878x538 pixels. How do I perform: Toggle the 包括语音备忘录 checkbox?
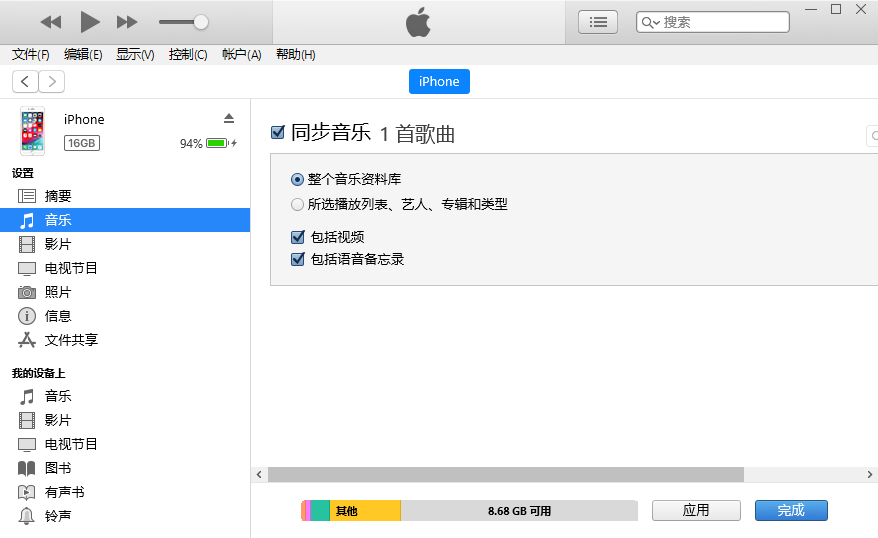(x=298, y=259)
